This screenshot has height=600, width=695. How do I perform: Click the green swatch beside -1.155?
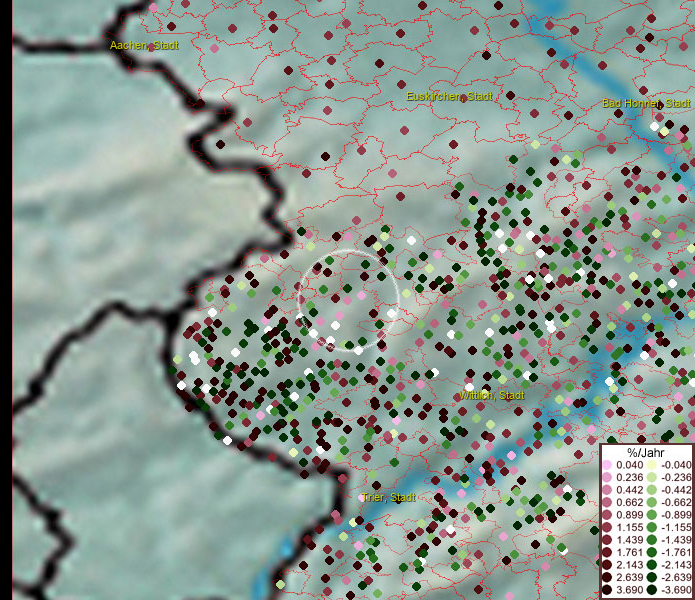pyautogui.click(x=652, y=527)
